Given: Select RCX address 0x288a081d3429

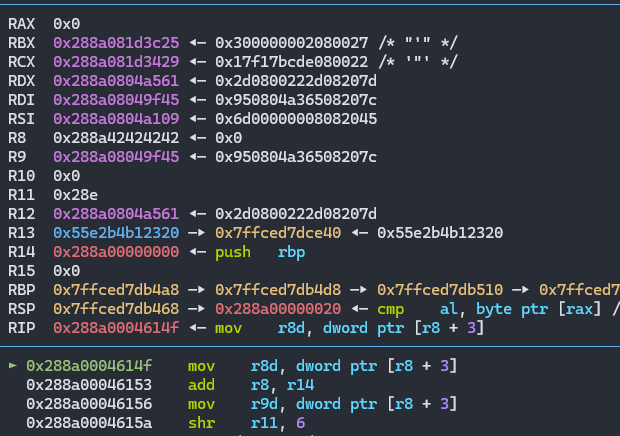Looking at the screenshot, I should pyautogui.click(x=116, y=62).
